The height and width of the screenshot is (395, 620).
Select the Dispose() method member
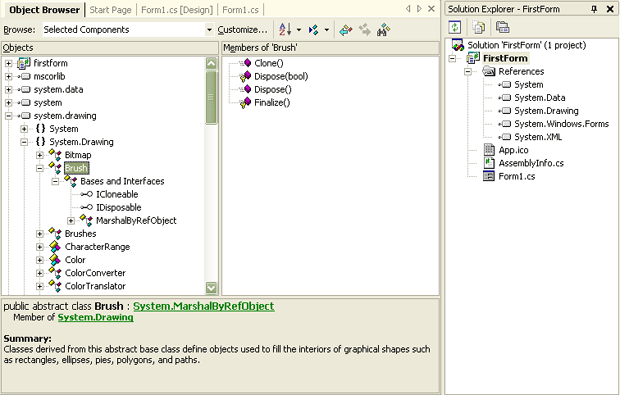coord(273,89)
